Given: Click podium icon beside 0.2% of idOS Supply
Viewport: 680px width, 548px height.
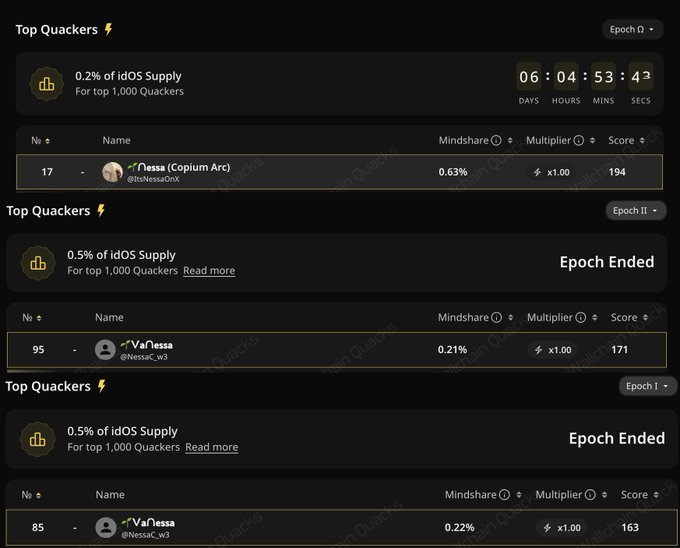Looking at the screenshot, I should click(x=46, y=84).
